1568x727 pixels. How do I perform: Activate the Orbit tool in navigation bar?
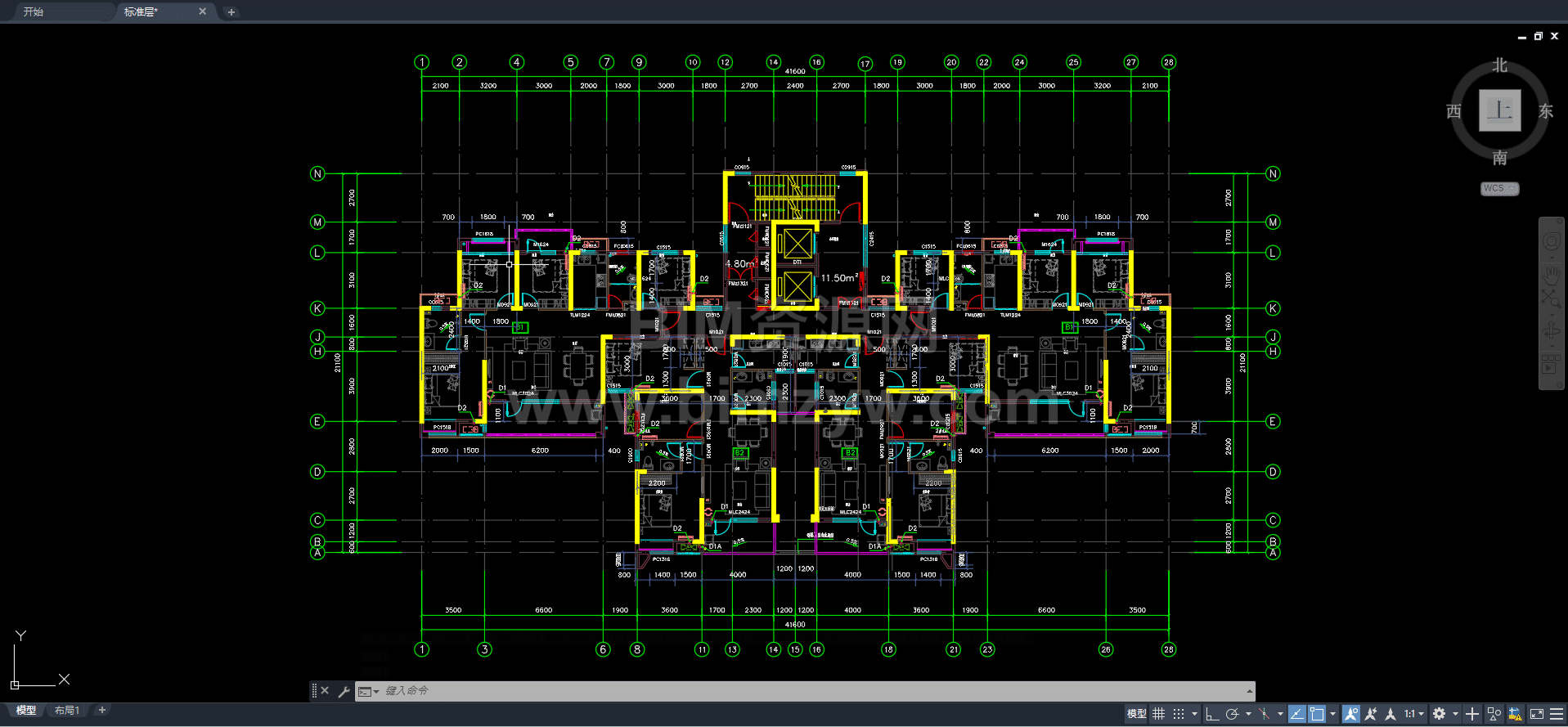pyautogui.click(x=1551, y=331)
